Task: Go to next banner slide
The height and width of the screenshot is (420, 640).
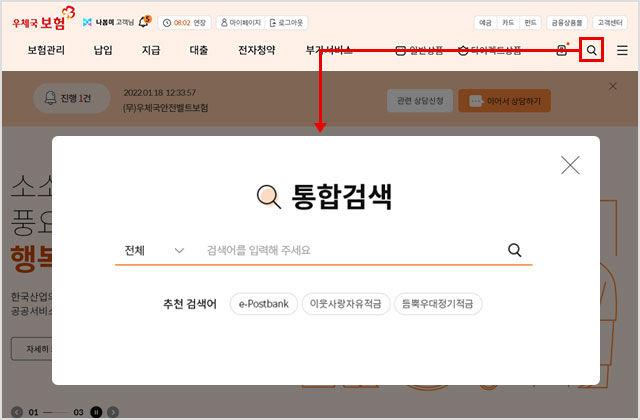Action: click(x=113, y=412)
